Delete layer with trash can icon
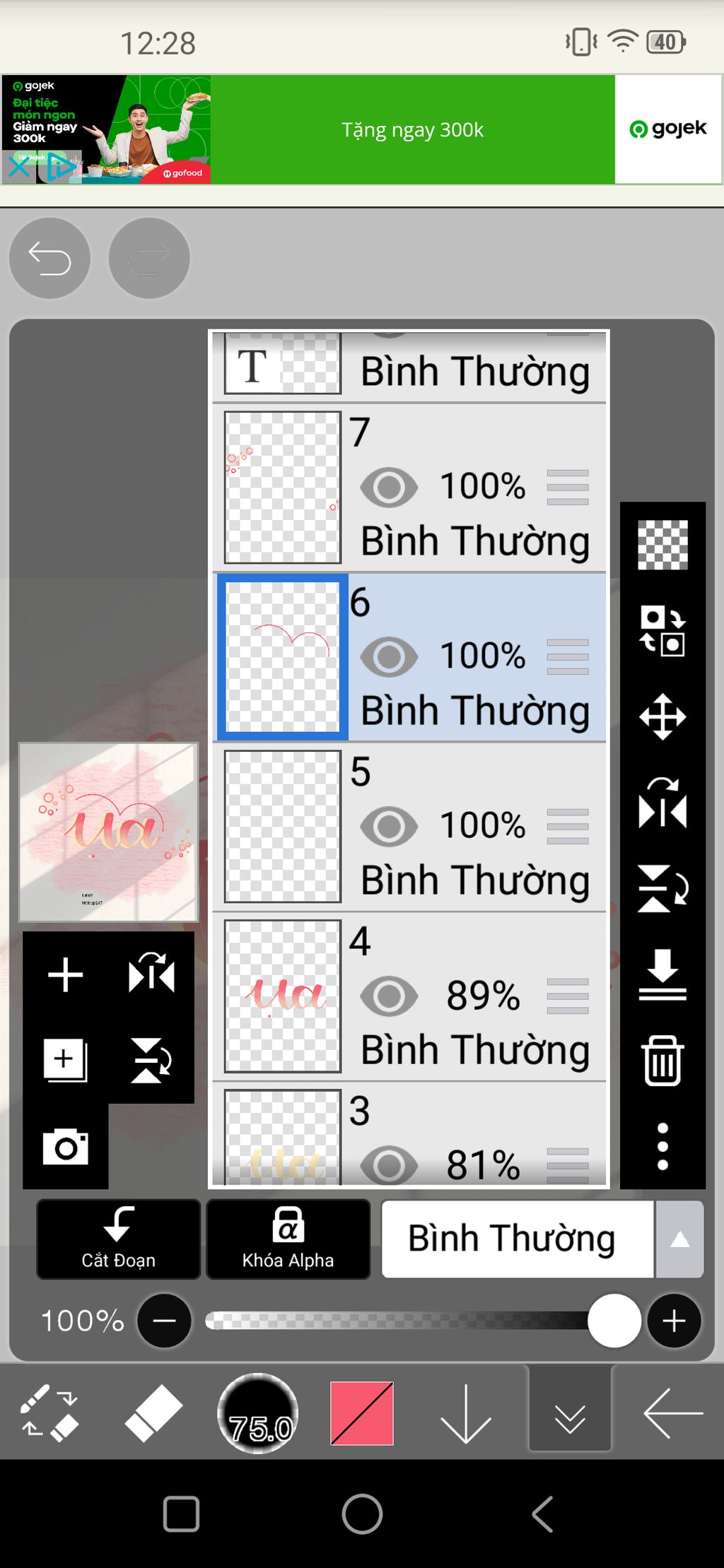The height and width of the screenshot is (1568, 724). click(662, 1060)
